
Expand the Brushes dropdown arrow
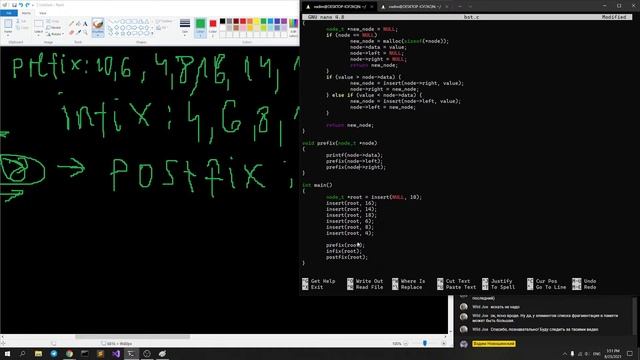coord(98,36)
